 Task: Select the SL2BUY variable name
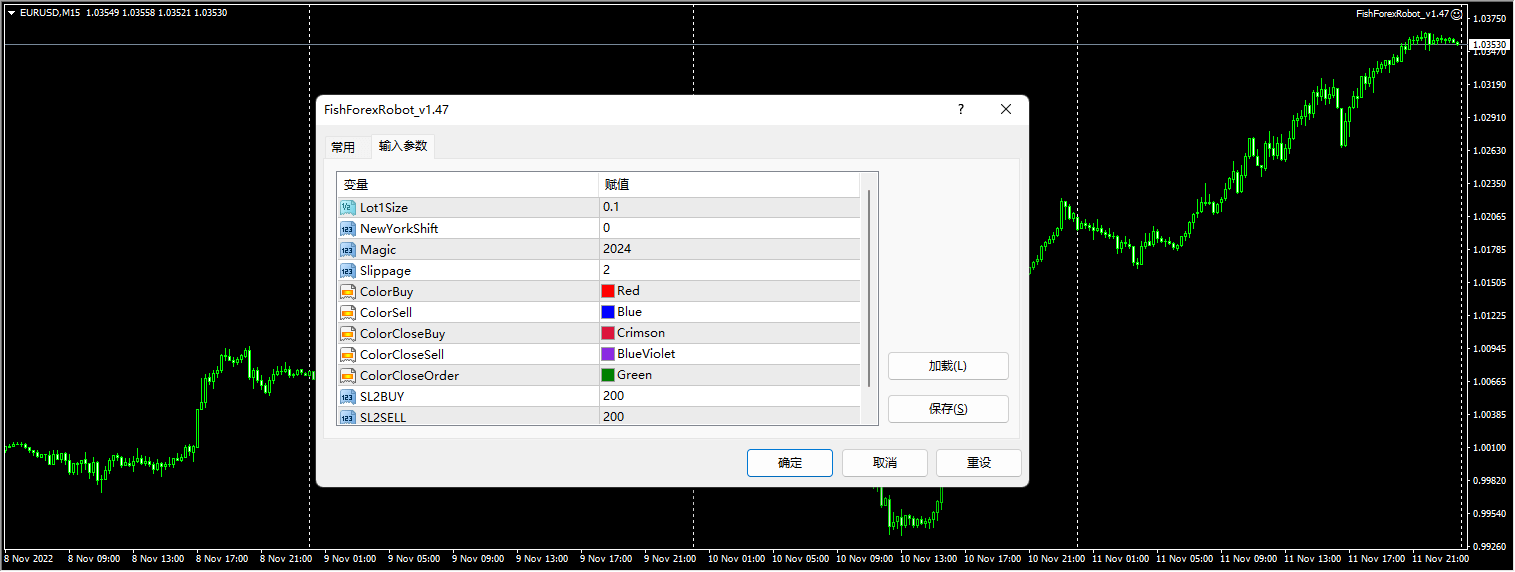coord(383,397)
